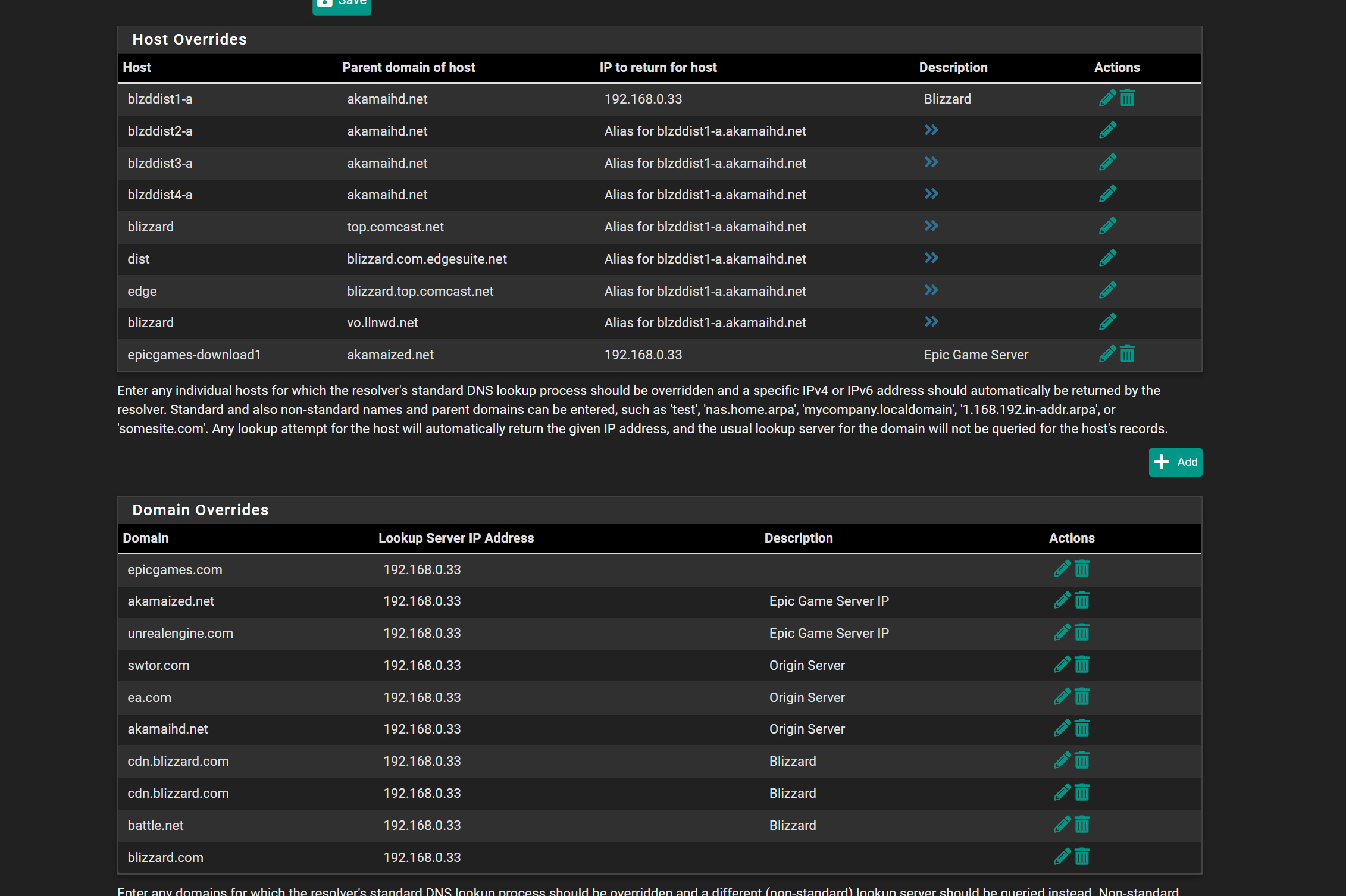
Task: Click the double-chevron icon in blzddist2-a row
Action: pos(931,130)
